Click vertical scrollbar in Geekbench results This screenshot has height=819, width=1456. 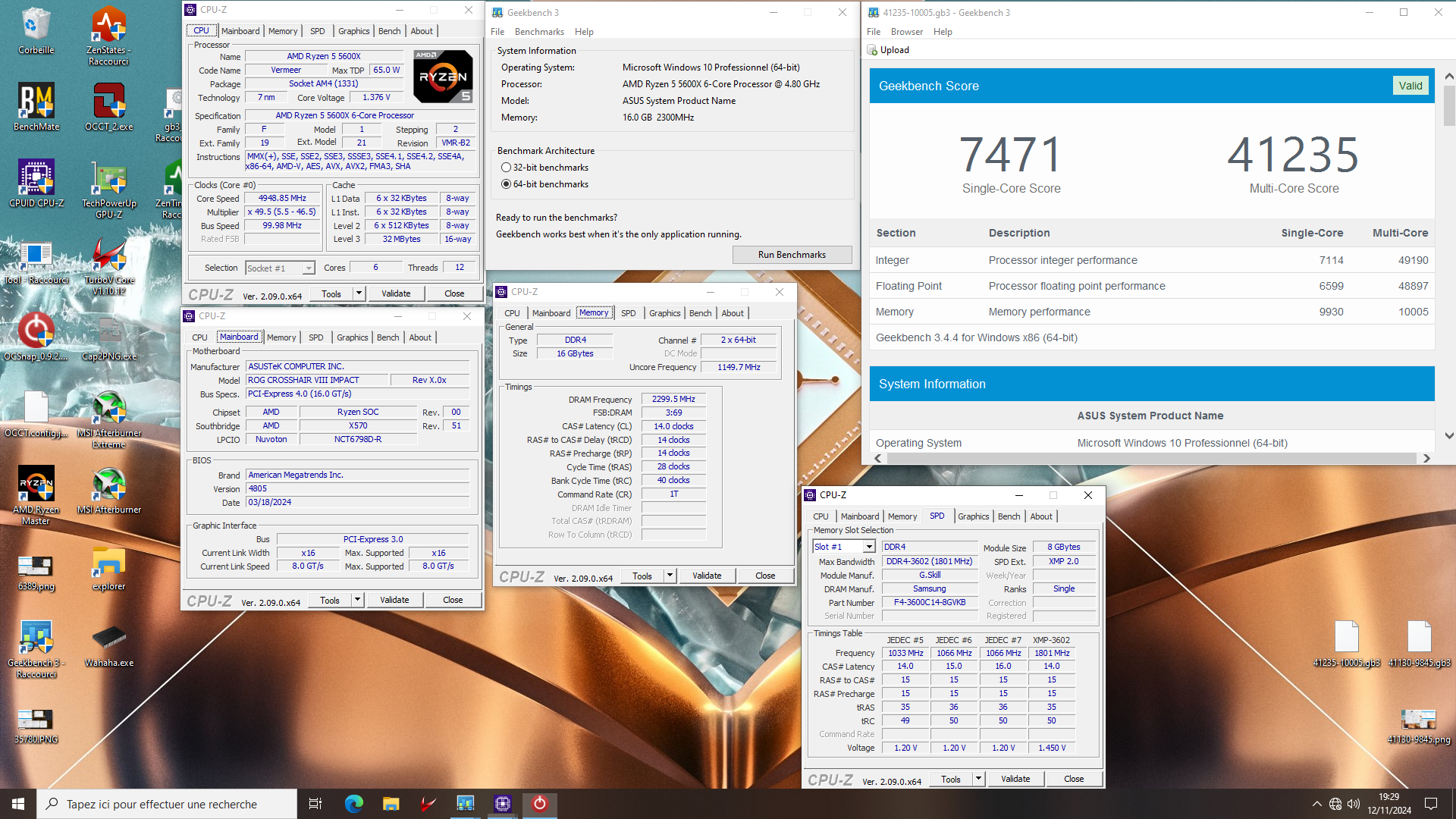(1448, 106)
